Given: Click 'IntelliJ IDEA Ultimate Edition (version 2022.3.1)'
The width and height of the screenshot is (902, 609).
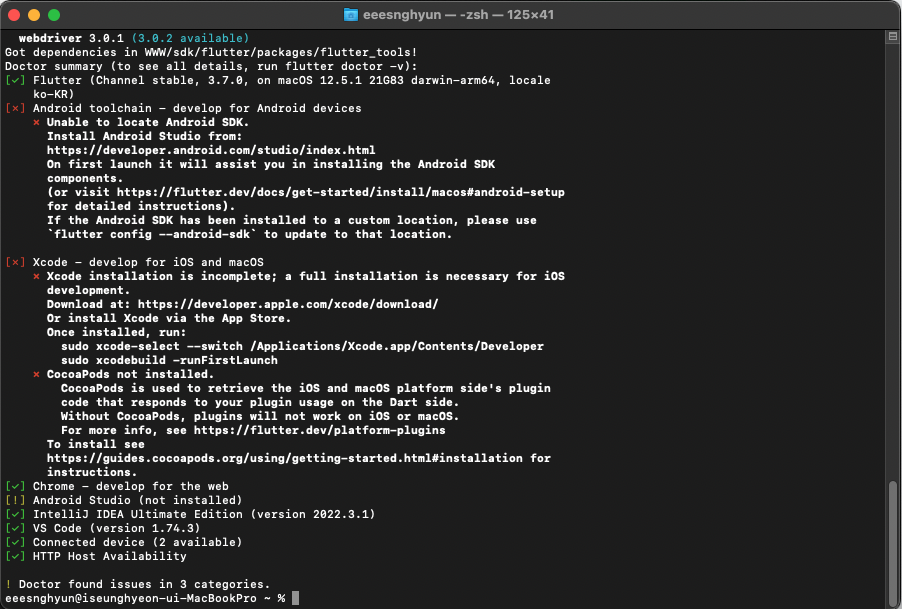Looking at the screenshot, I should click(x=204, y=514).
